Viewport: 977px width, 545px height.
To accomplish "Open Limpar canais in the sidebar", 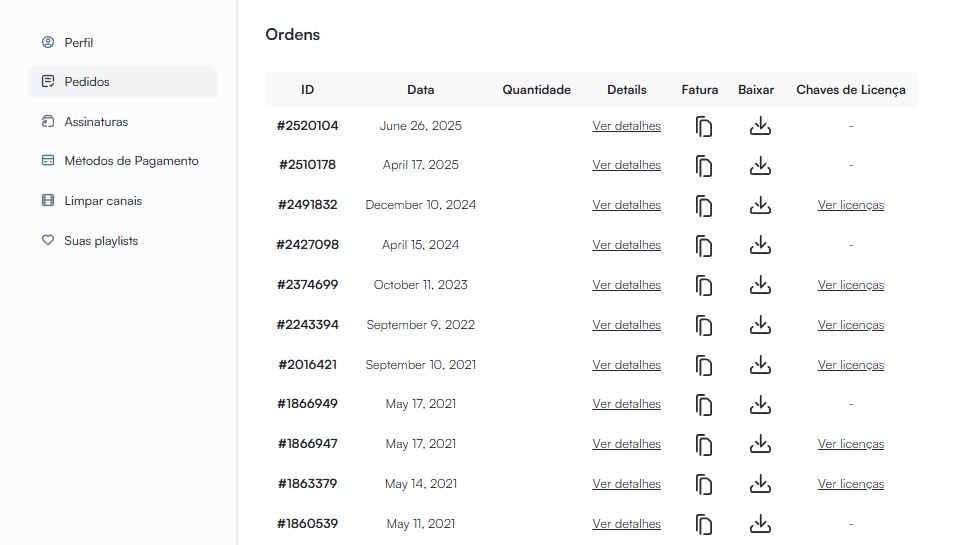I will tap(103, 201).
